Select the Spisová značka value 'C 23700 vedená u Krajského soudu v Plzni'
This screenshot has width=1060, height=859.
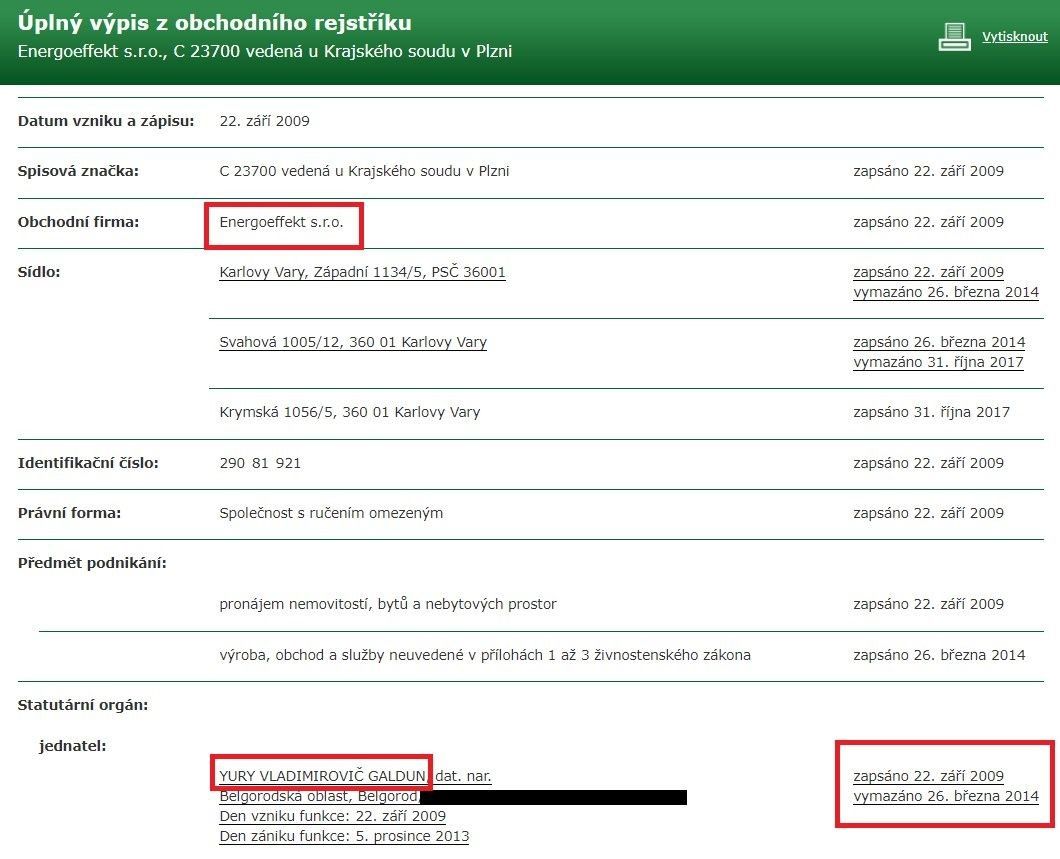(364, 171)
